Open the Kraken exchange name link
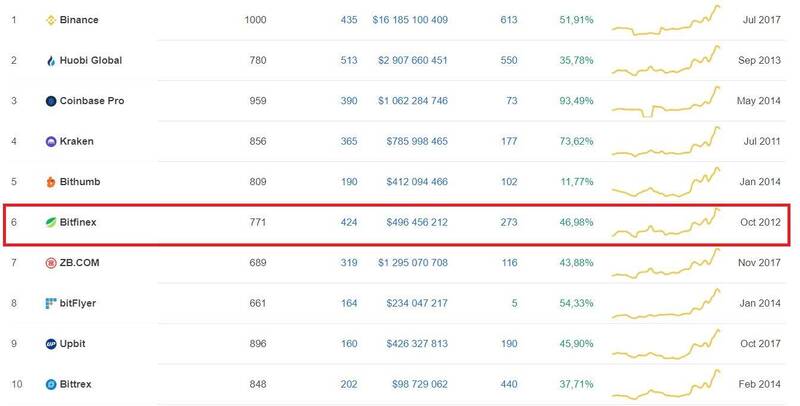The width and height of the screenshot is (800, 406). pyautogui.click(x=77, y=141)
